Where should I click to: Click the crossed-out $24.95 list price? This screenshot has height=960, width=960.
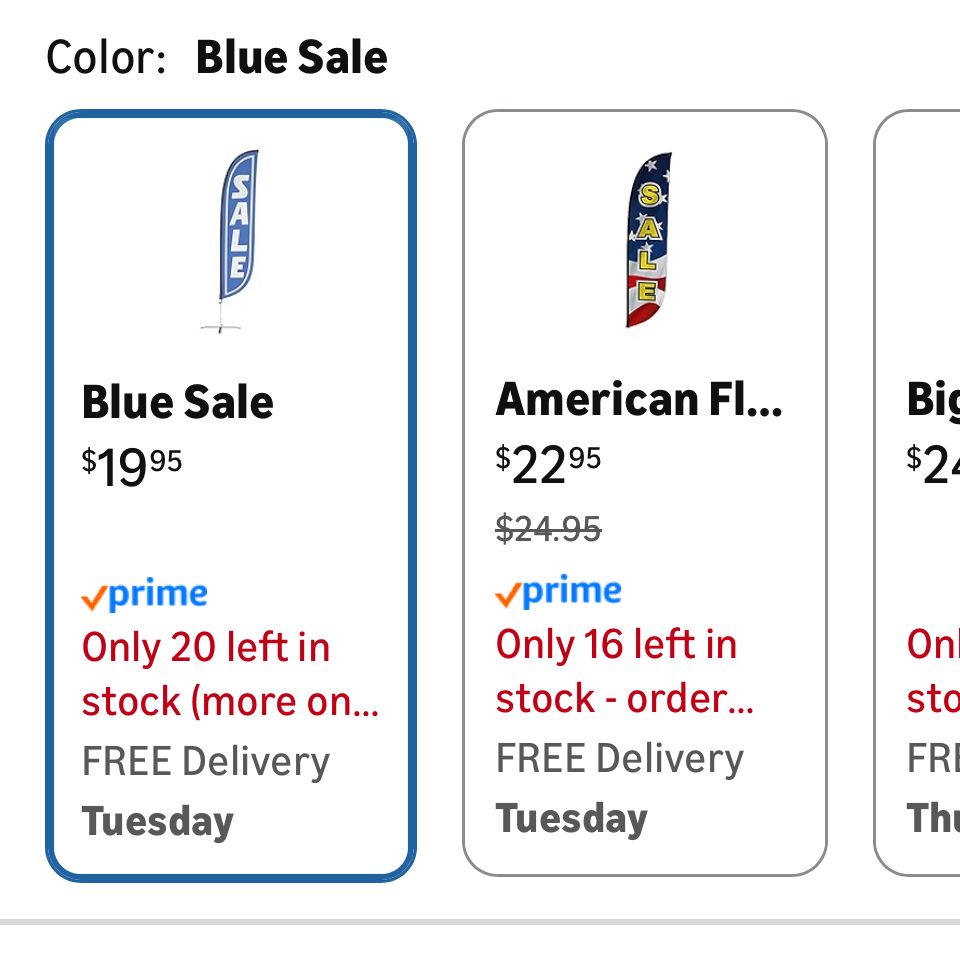pos(548,528)
